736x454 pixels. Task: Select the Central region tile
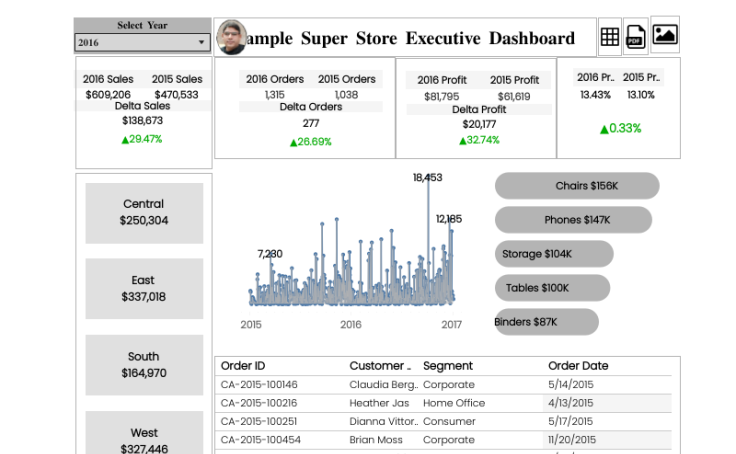click(144, 212)
